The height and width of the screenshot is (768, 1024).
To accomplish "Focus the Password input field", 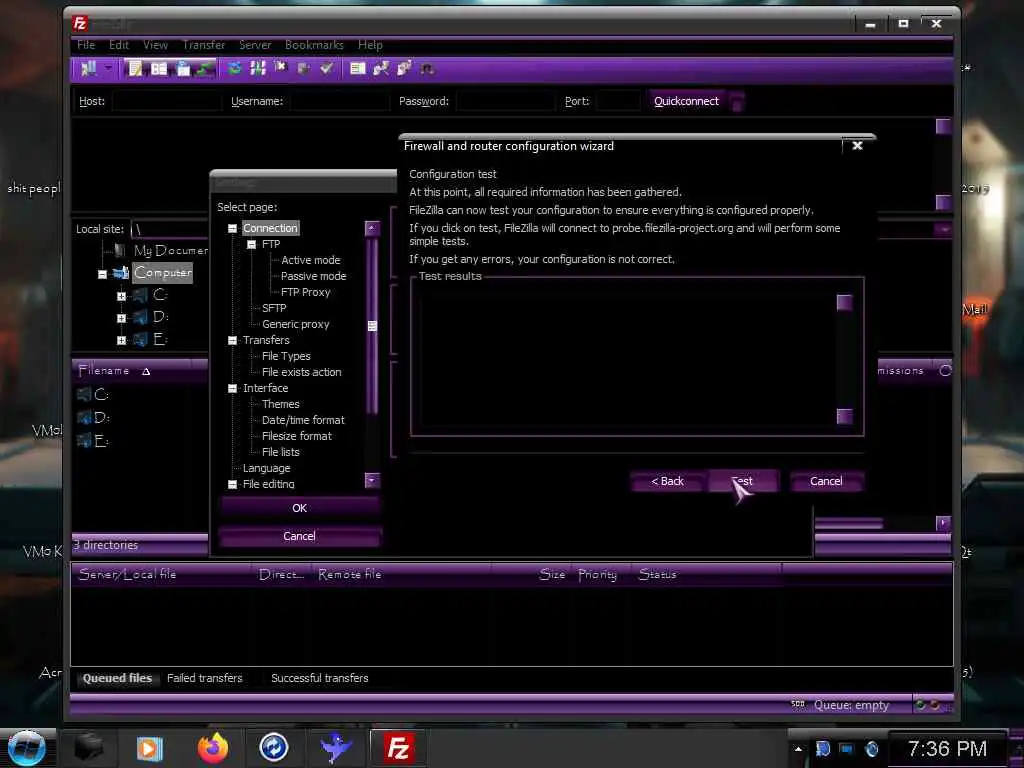I will [x=505, y=101].
